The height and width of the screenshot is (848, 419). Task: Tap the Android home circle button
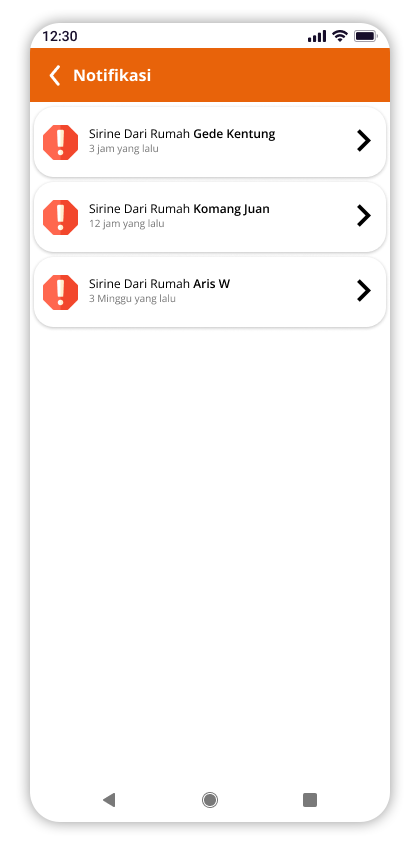coord(210,800)
